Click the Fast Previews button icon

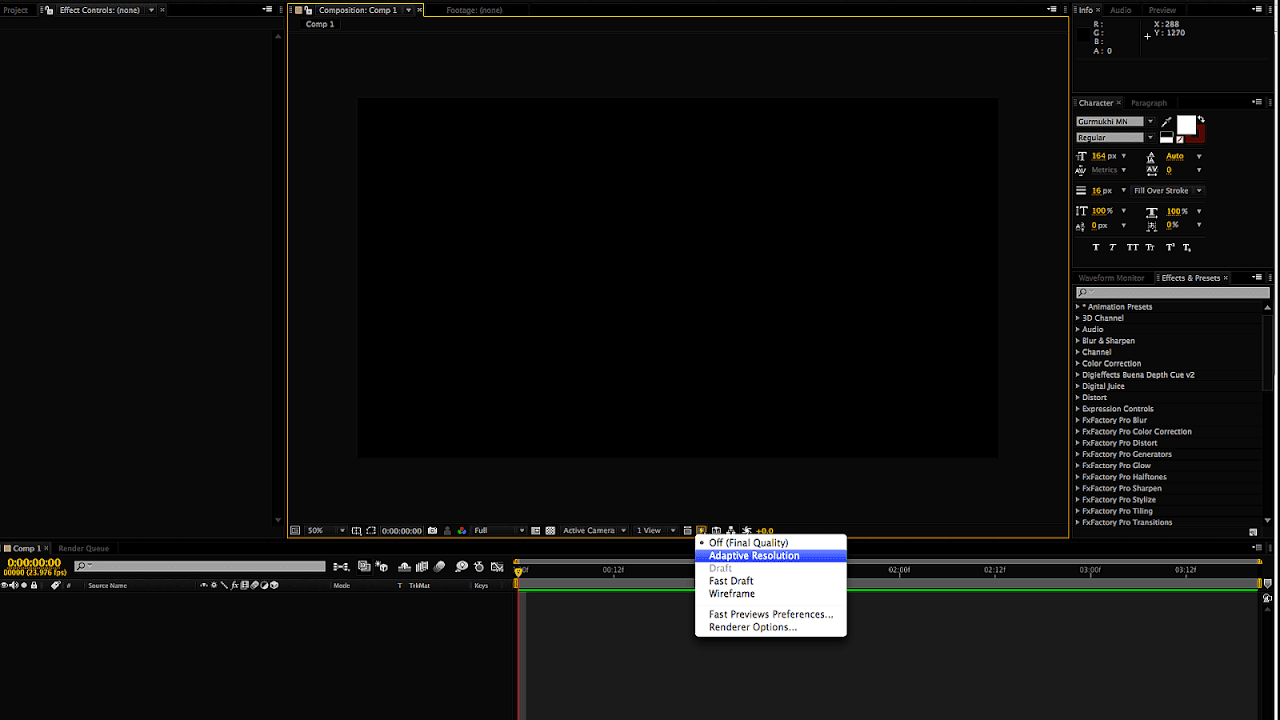pyautogui.click(x=701, y=530)
